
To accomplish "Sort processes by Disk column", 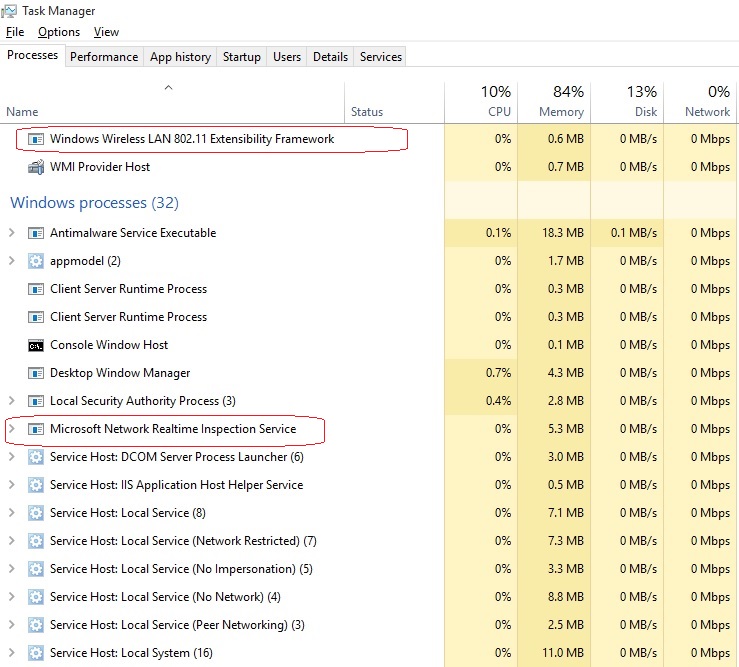I will tap(627, 103).
